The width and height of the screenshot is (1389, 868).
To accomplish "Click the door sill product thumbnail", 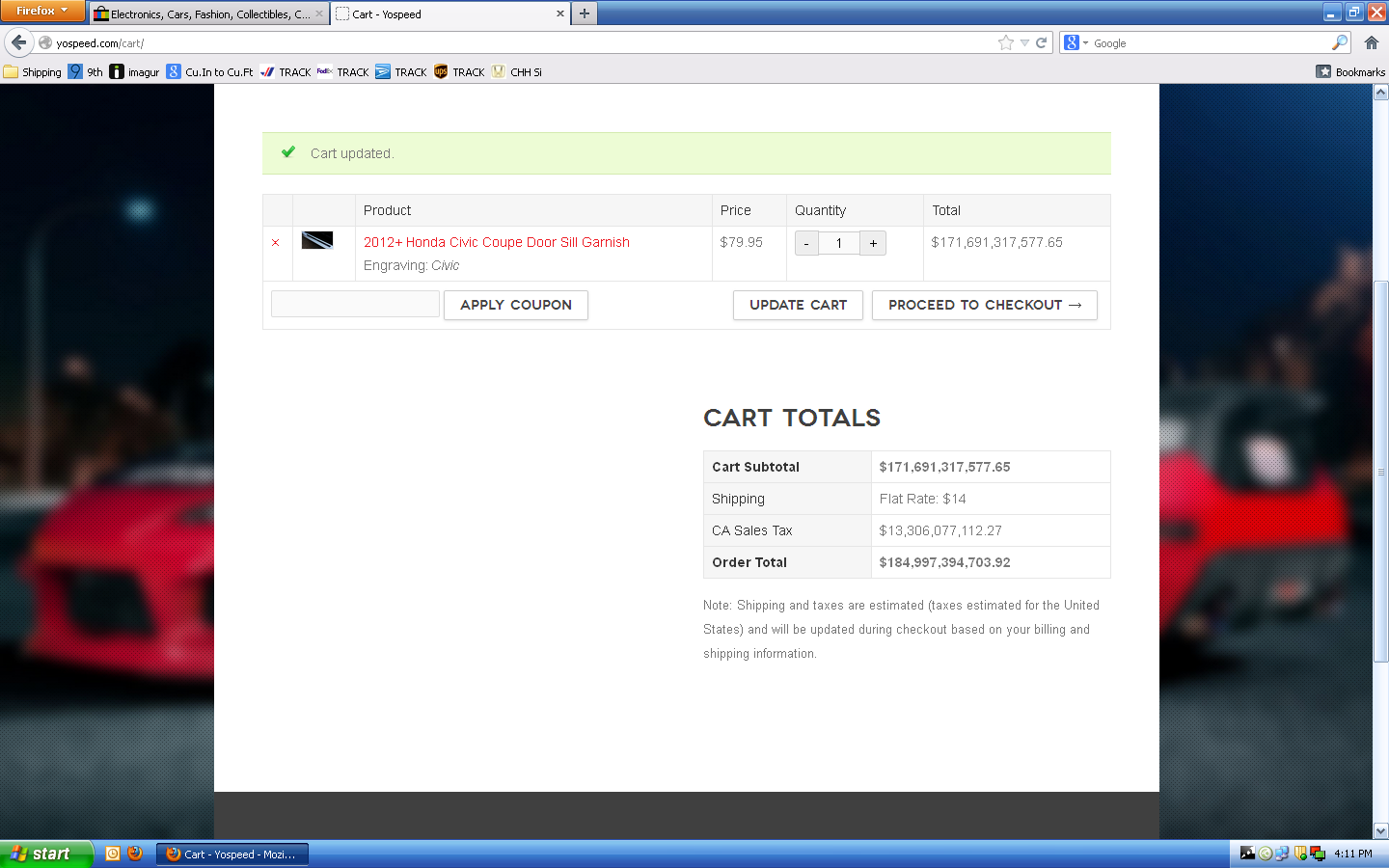I will (317, 240).
